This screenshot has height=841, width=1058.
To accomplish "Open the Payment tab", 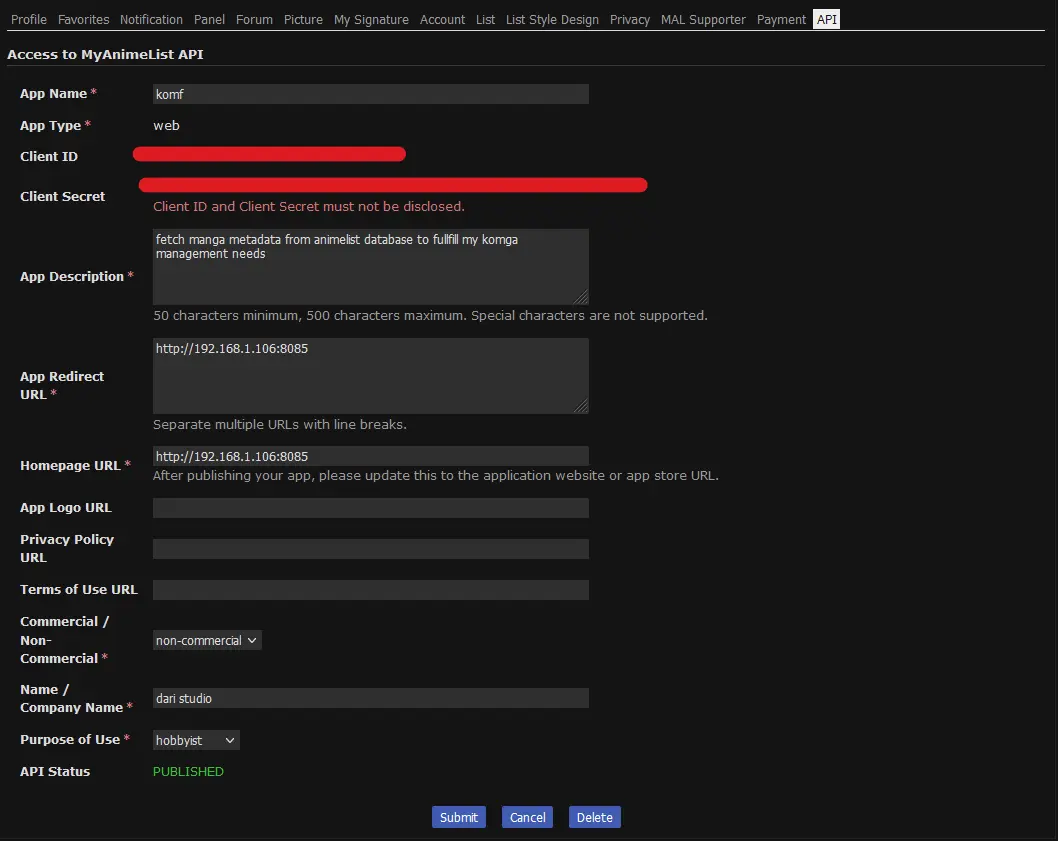I will tap(781, 19).
